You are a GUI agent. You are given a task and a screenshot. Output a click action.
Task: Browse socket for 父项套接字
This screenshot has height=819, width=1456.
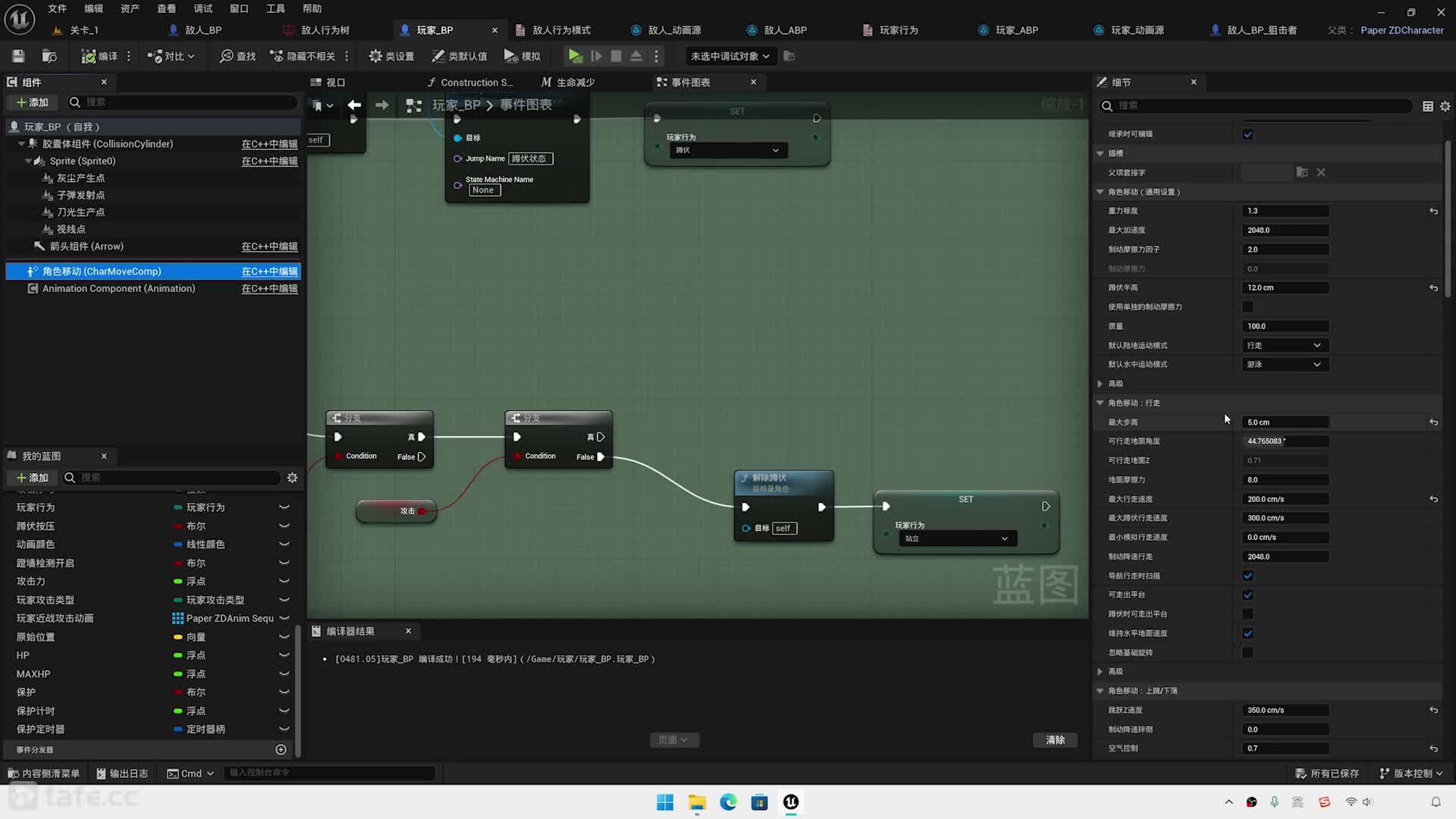pyautogui.click(x=1301, y=172)
